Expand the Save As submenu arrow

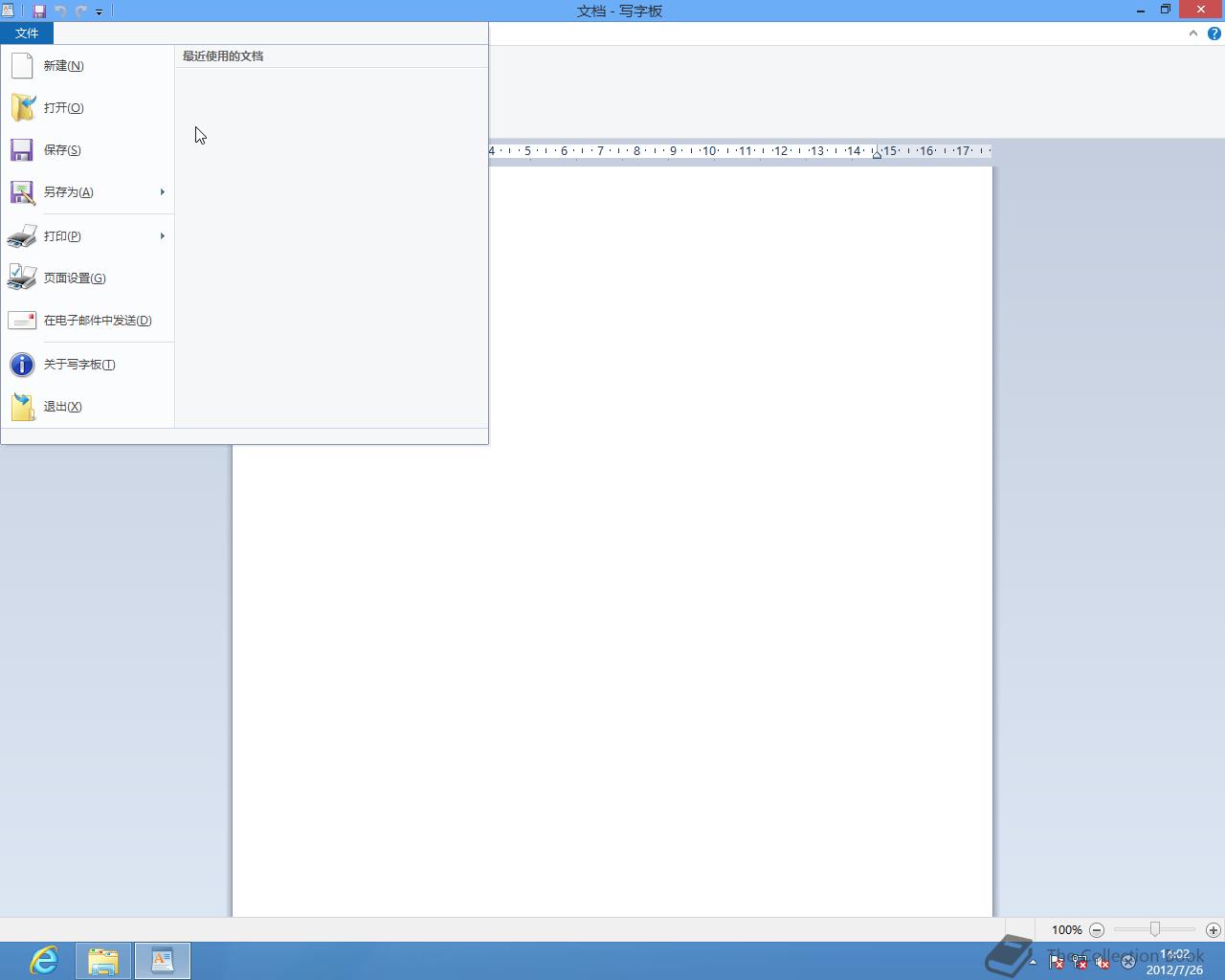pos(163,192)
